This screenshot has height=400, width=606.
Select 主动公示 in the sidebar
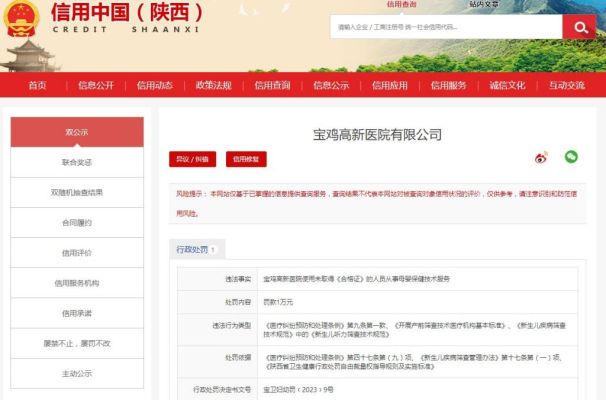coord(77,373)
